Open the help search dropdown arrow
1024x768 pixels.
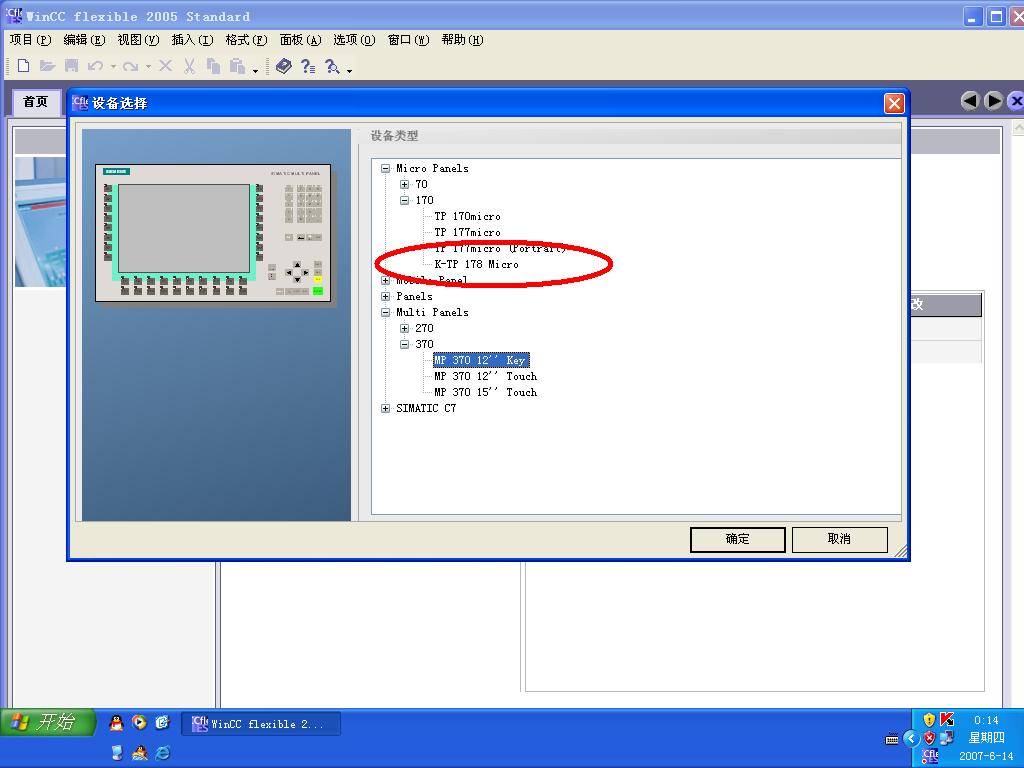[x=349, y=70]
